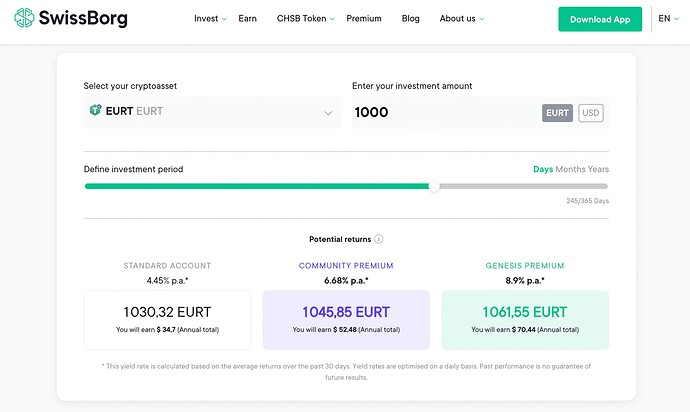Set investment period unit to Years
The width and height of the screenshot is (690, 412).
coord(598,169)
